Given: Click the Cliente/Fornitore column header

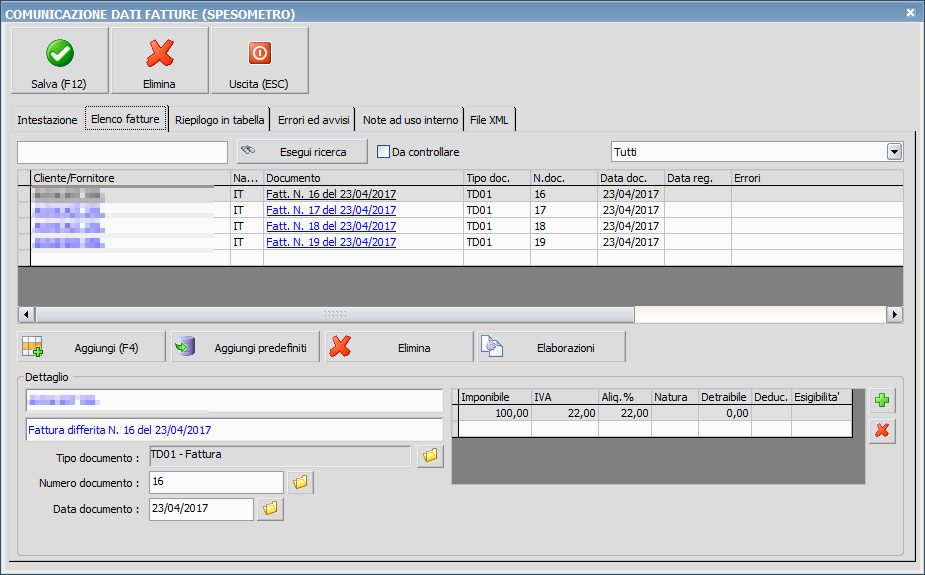Looking at the screenshot, I should pos(130,178).
